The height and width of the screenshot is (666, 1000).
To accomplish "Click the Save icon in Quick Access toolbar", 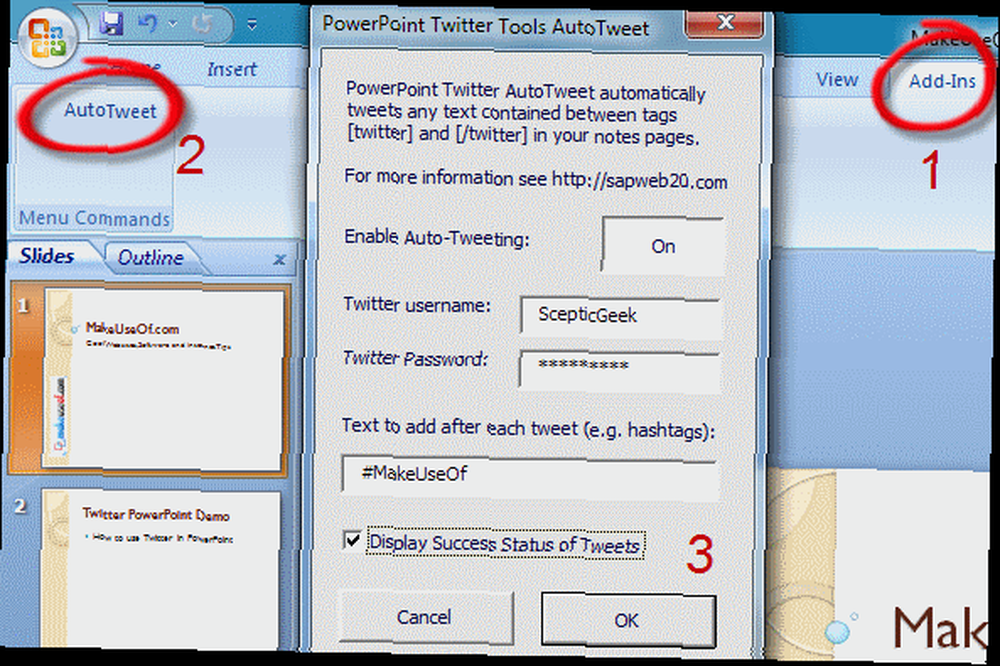I will pos(112,24).
